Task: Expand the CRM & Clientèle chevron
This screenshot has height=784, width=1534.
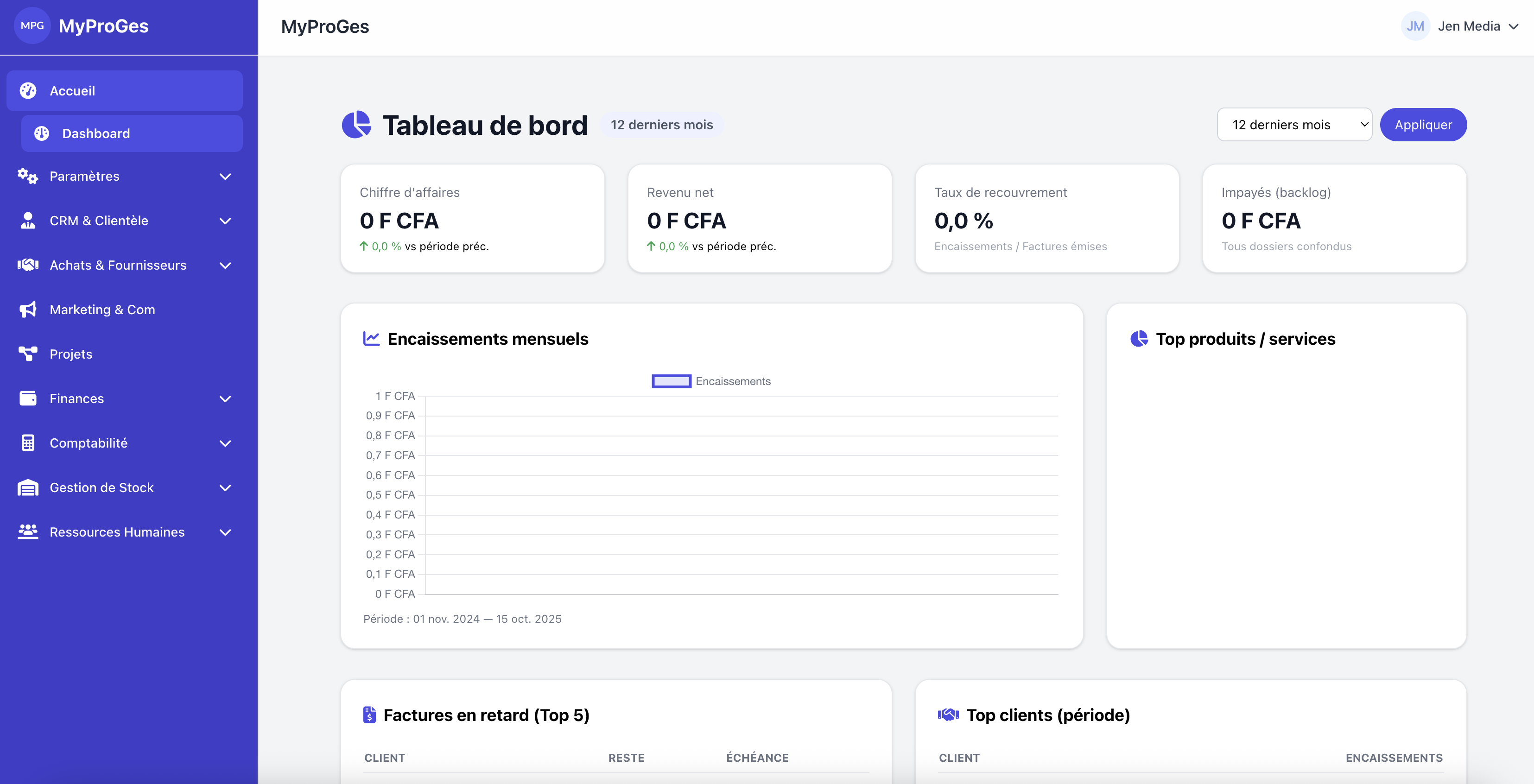Action: point(225,221)
